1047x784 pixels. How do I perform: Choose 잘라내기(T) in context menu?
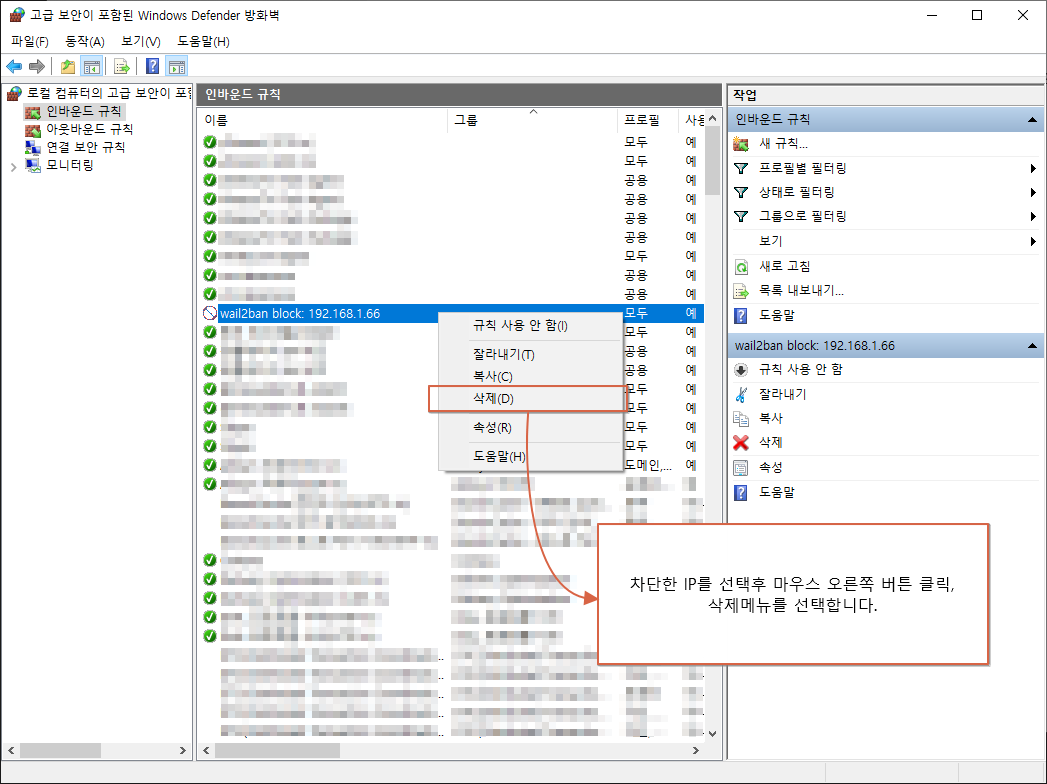[530, 355]
